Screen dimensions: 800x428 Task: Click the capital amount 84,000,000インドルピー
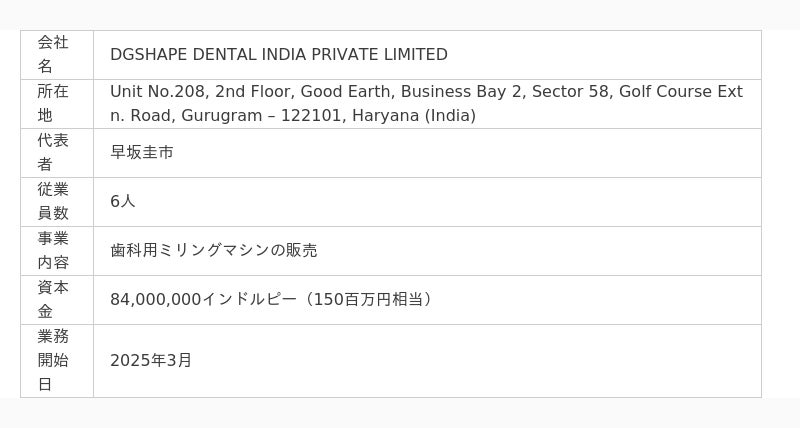(x=203, y=299)
